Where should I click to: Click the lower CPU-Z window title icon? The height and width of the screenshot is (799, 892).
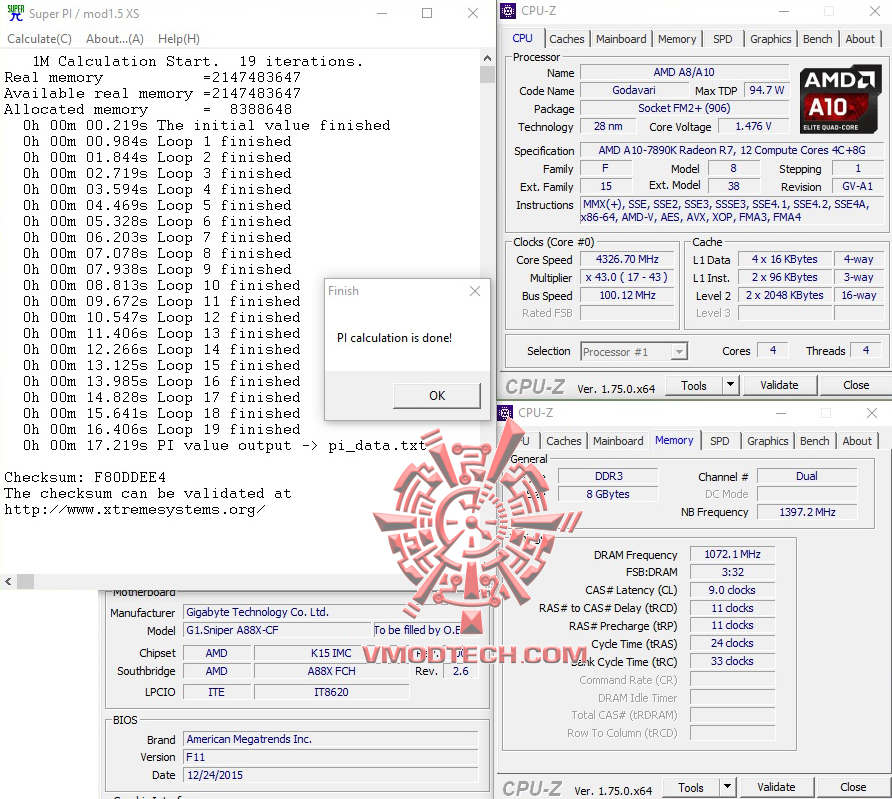pyautogui.click(x=505, y=413)
